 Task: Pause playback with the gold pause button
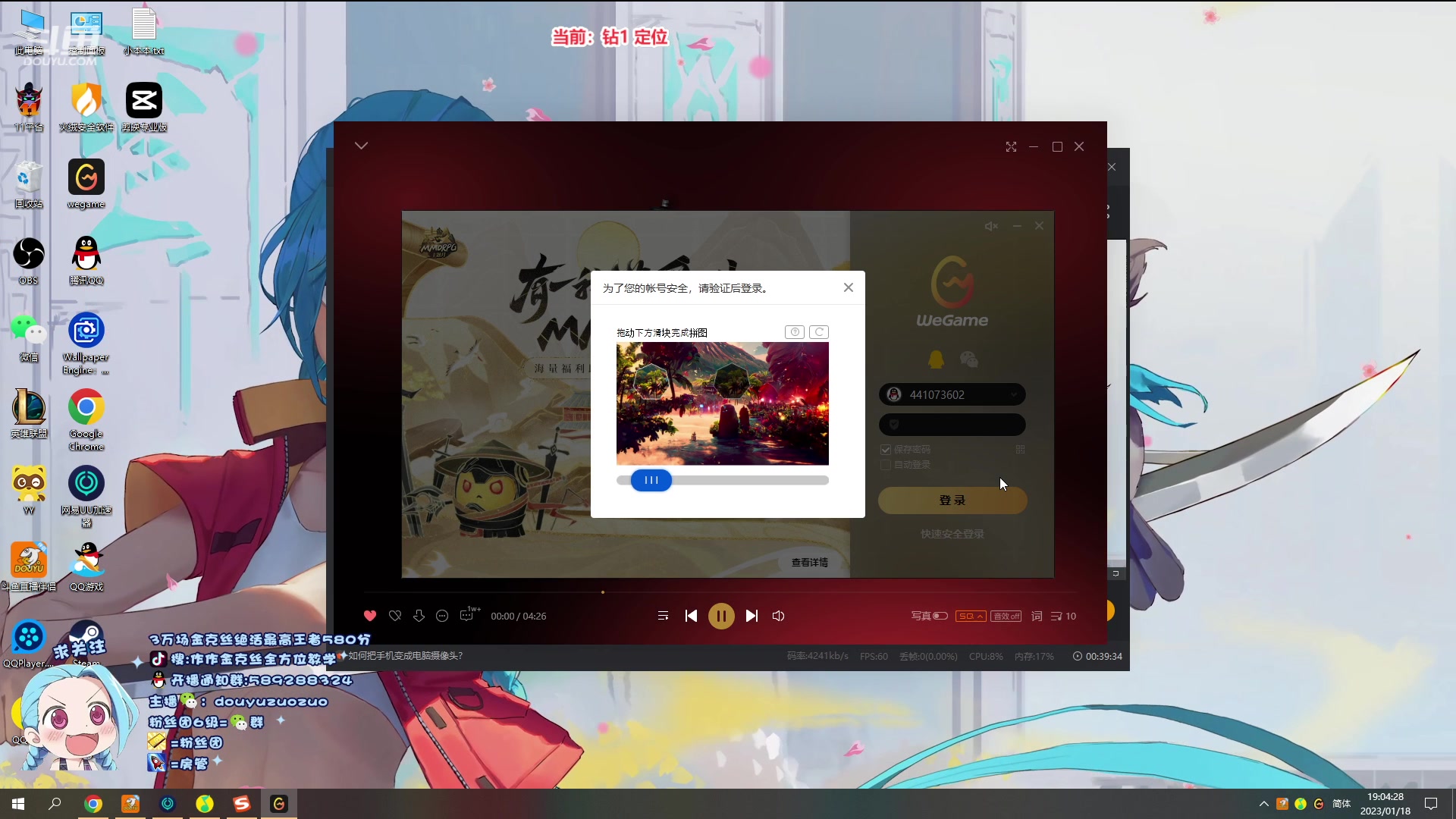(721, 616)
